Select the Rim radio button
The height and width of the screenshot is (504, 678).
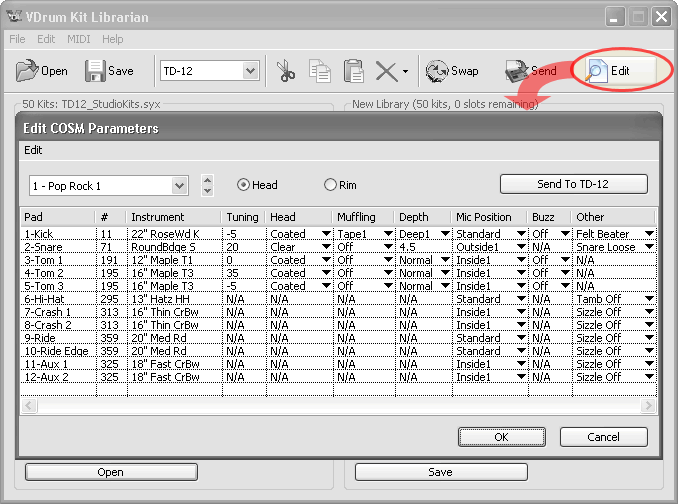331,185
